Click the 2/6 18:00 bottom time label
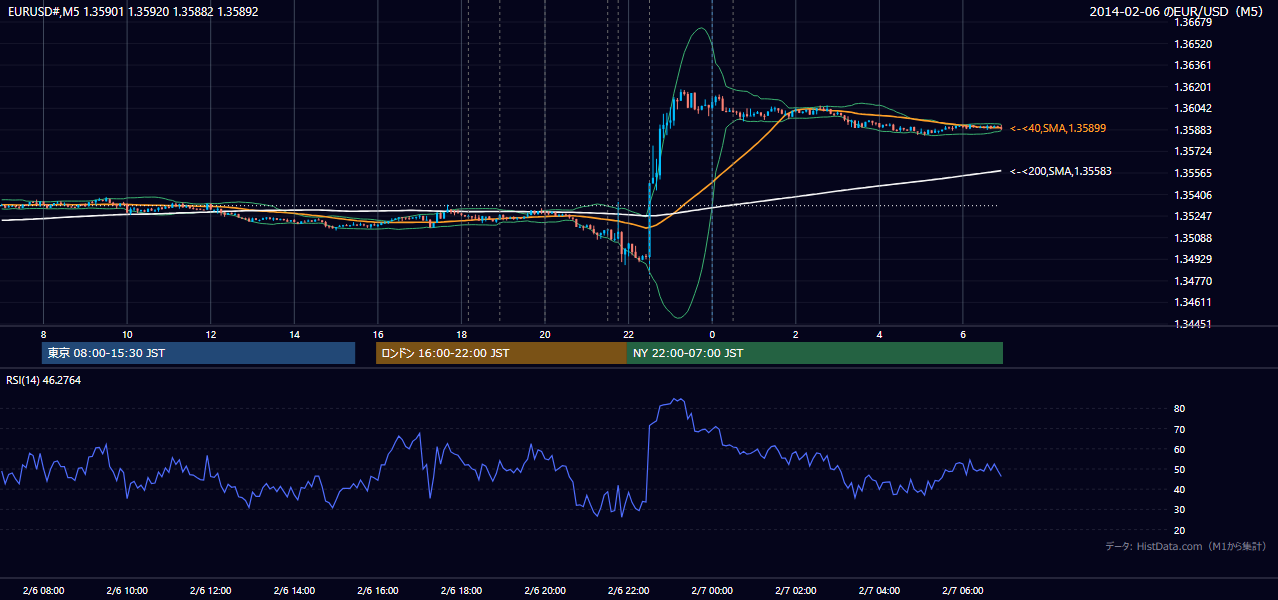The image size is (1278, 600). click(461, 590)
